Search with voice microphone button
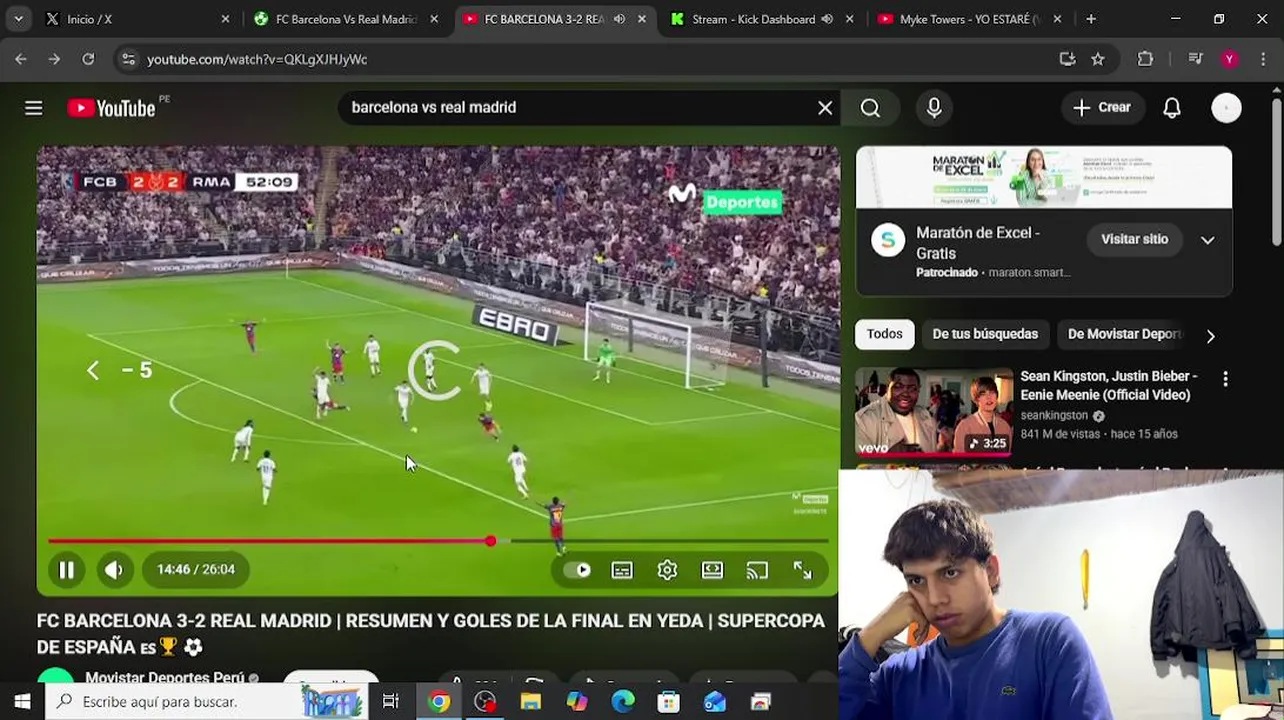Viewport: 1284px width, 720px height. click(x=934, y=108)
